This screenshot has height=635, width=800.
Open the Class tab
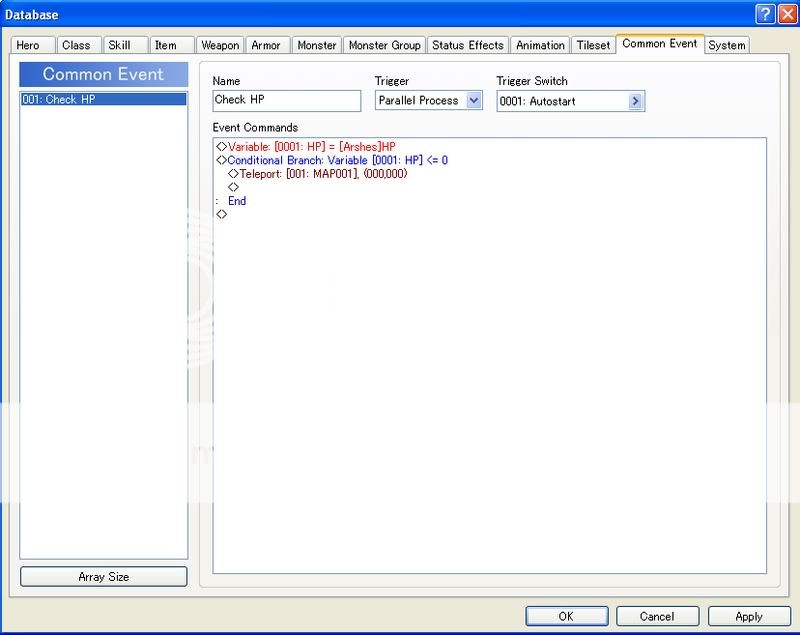pos(75,46)
